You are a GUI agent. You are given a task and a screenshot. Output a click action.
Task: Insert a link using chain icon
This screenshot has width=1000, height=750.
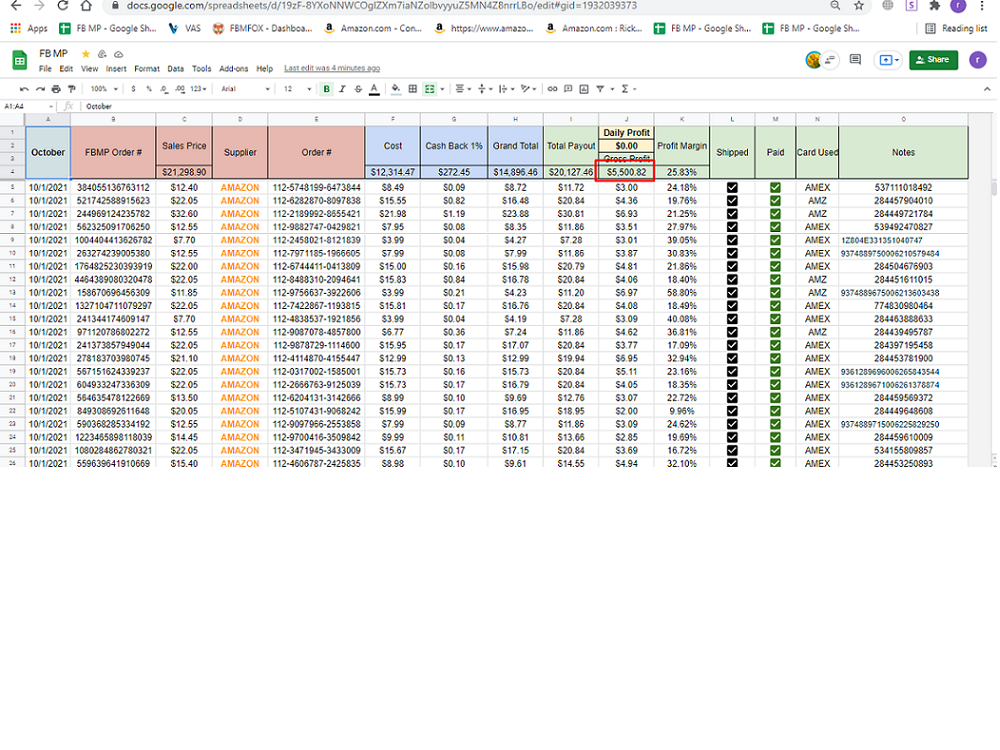552,89
